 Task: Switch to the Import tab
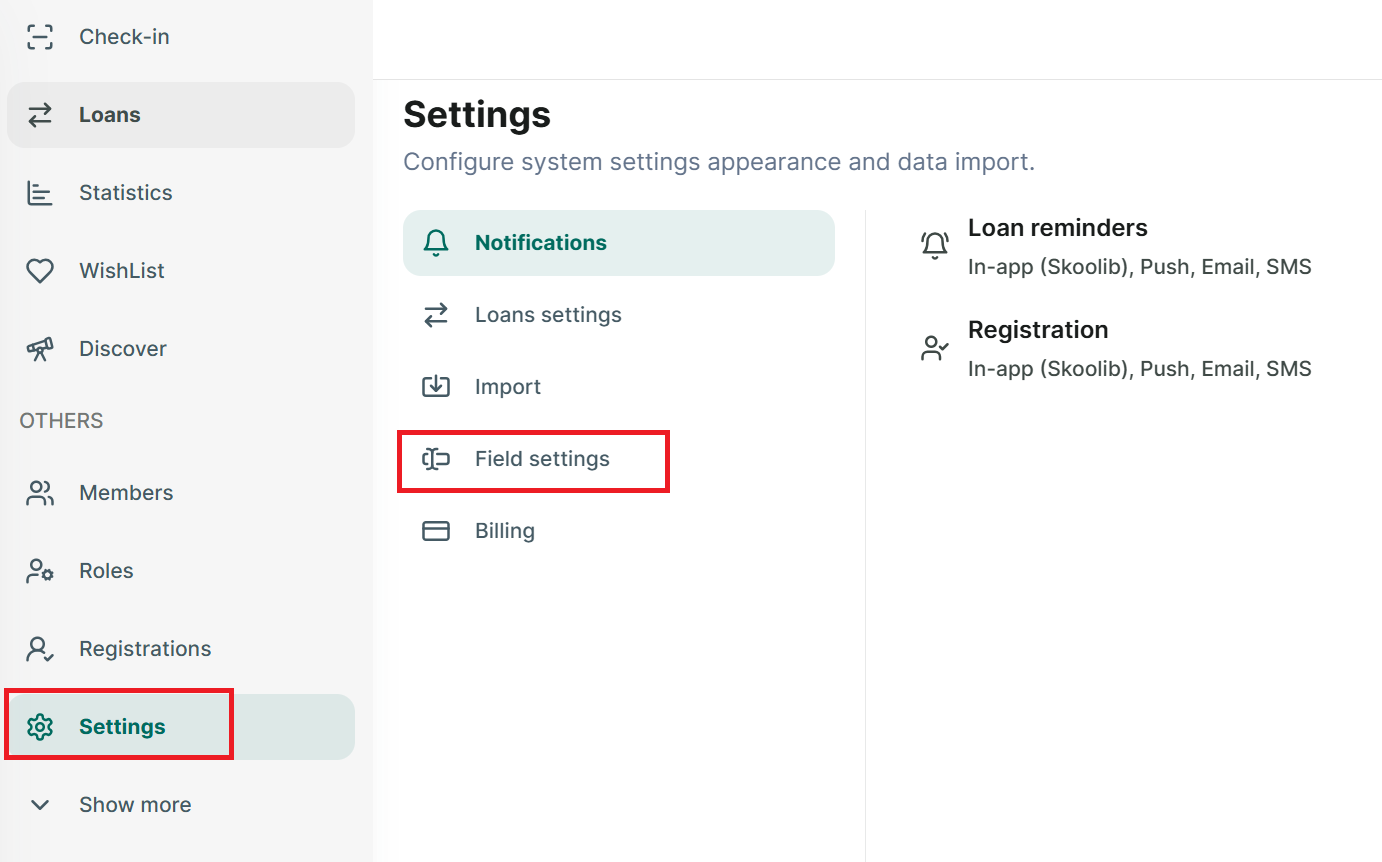point(619,387)
